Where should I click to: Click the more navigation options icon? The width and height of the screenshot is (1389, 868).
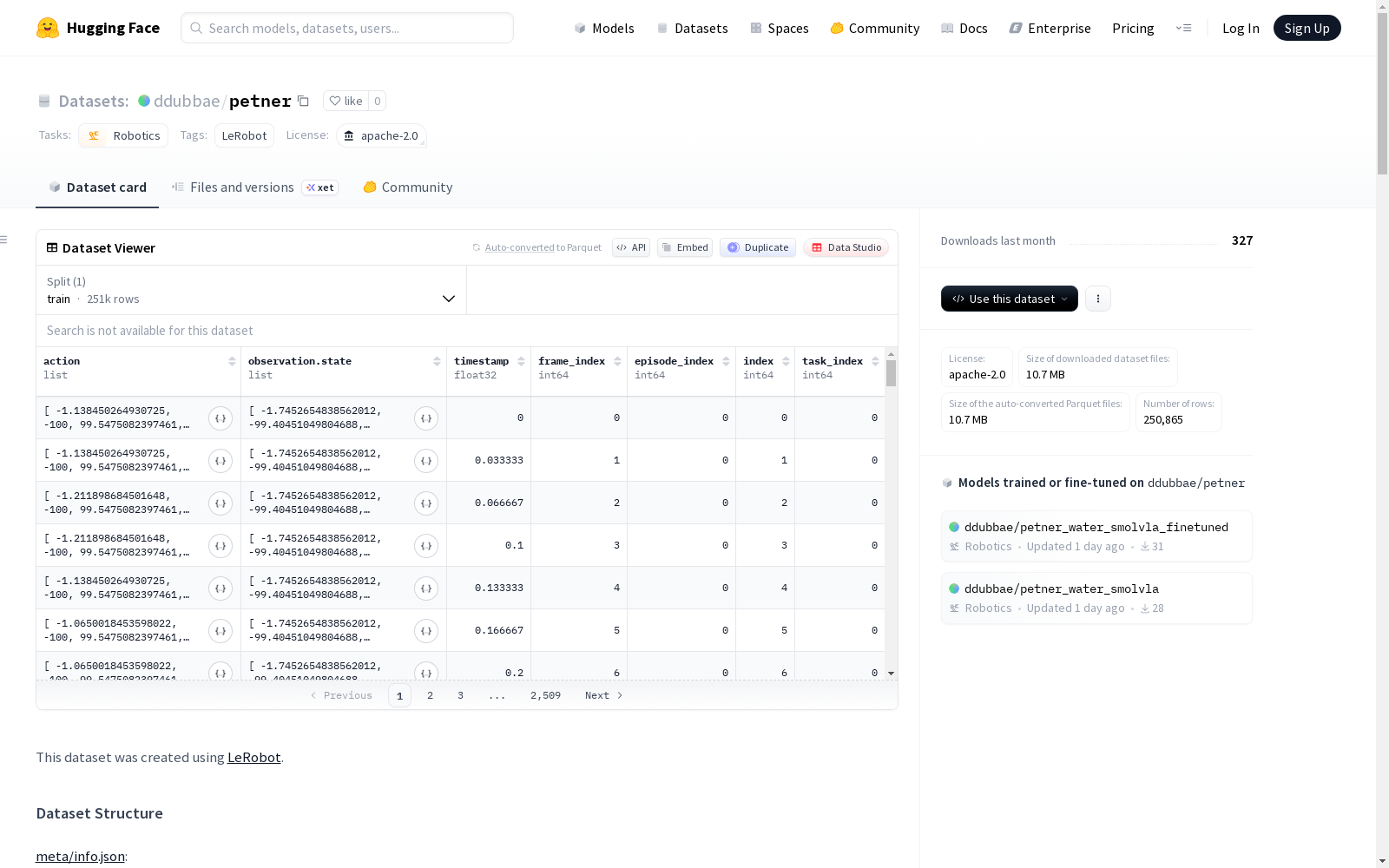click(x=1183, y=28)
